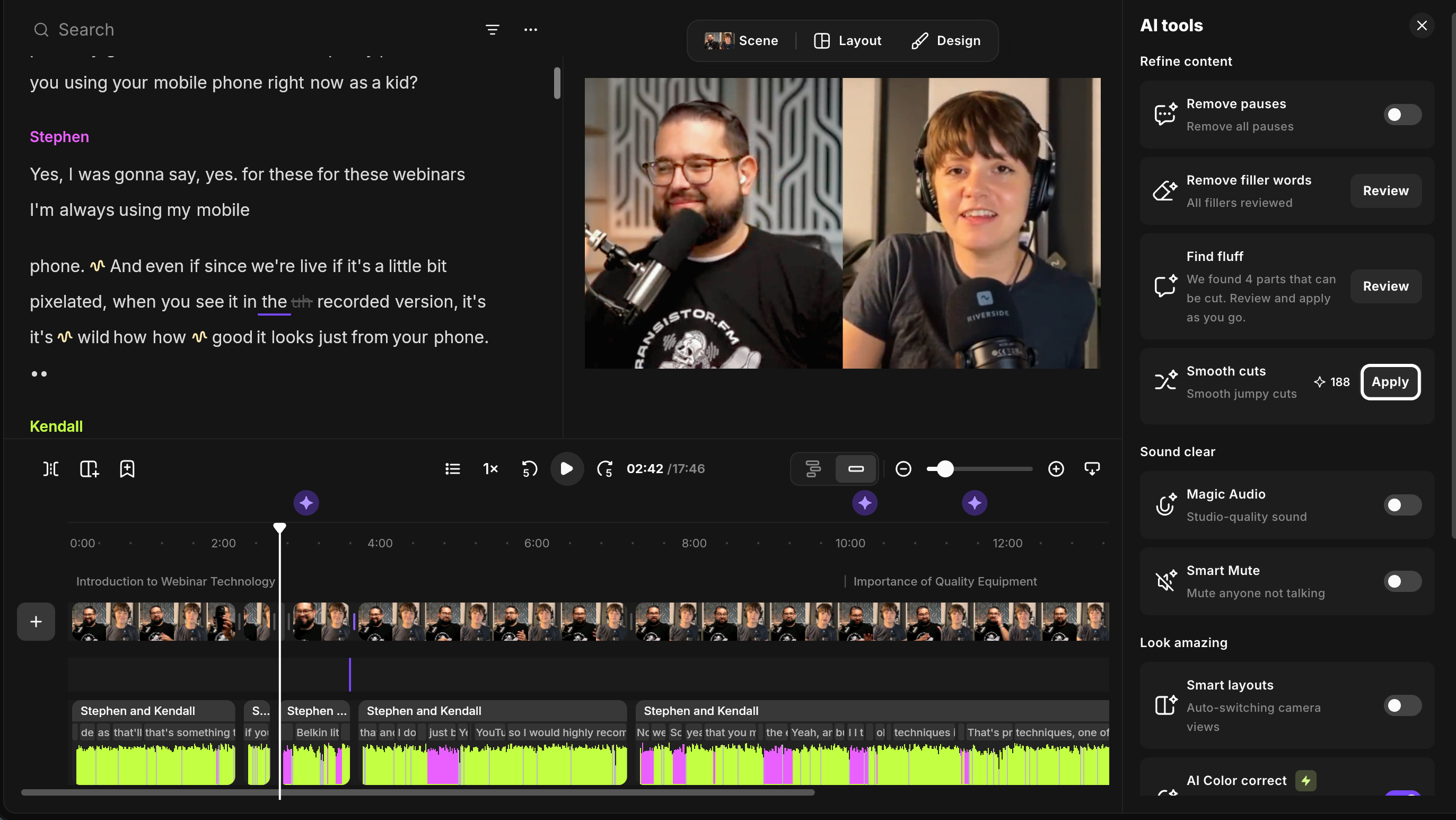Toggle Smart layouts on
The width and height of the screenshot is (1456, 820).
[x=1402, y=705]
